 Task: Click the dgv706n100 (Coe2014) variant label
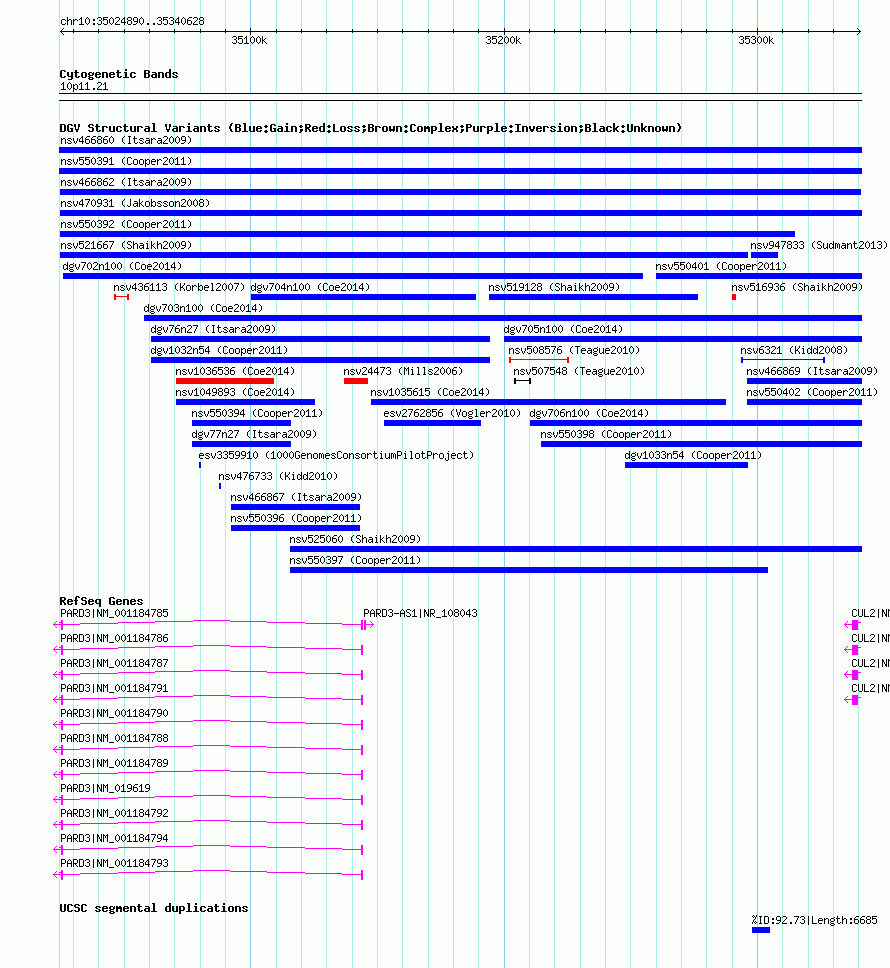589,413
